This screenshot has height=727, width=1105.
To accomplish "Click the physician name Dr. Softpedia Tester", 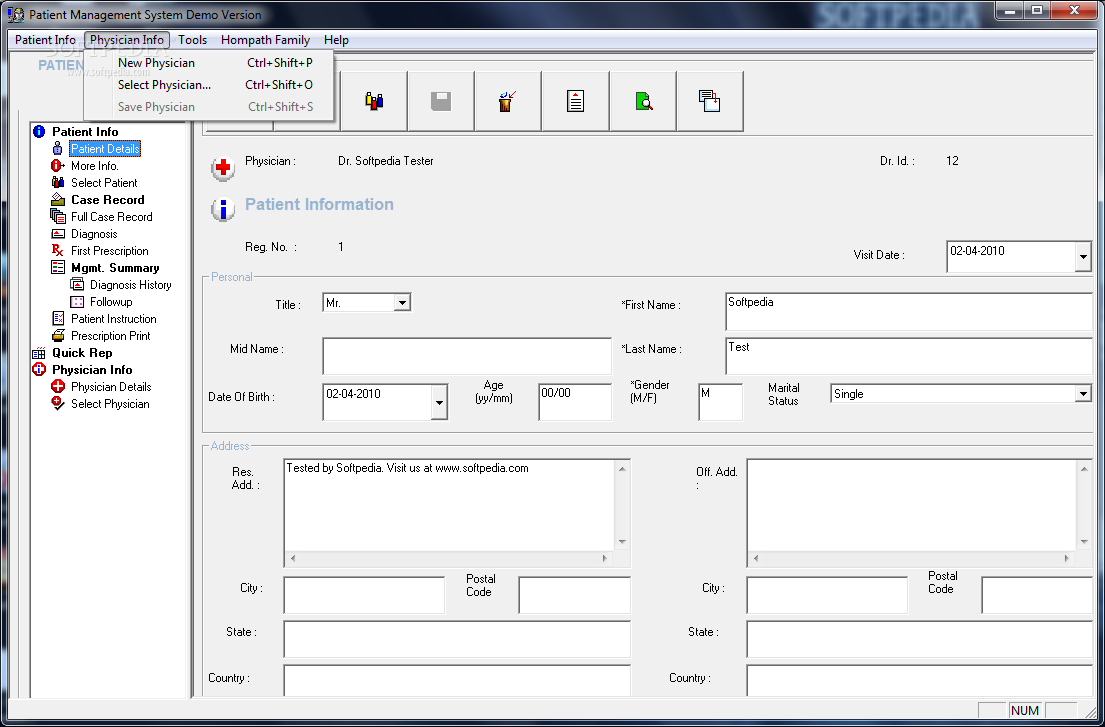I will coord(385,161).
